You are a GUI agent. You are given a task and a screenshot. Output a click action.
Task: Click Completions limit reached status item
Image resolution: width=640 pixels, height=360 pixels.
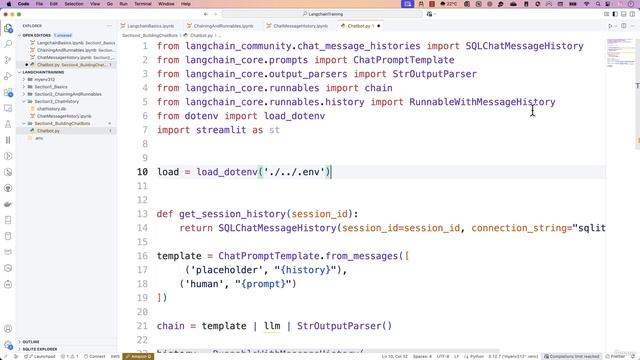[572, 356]
